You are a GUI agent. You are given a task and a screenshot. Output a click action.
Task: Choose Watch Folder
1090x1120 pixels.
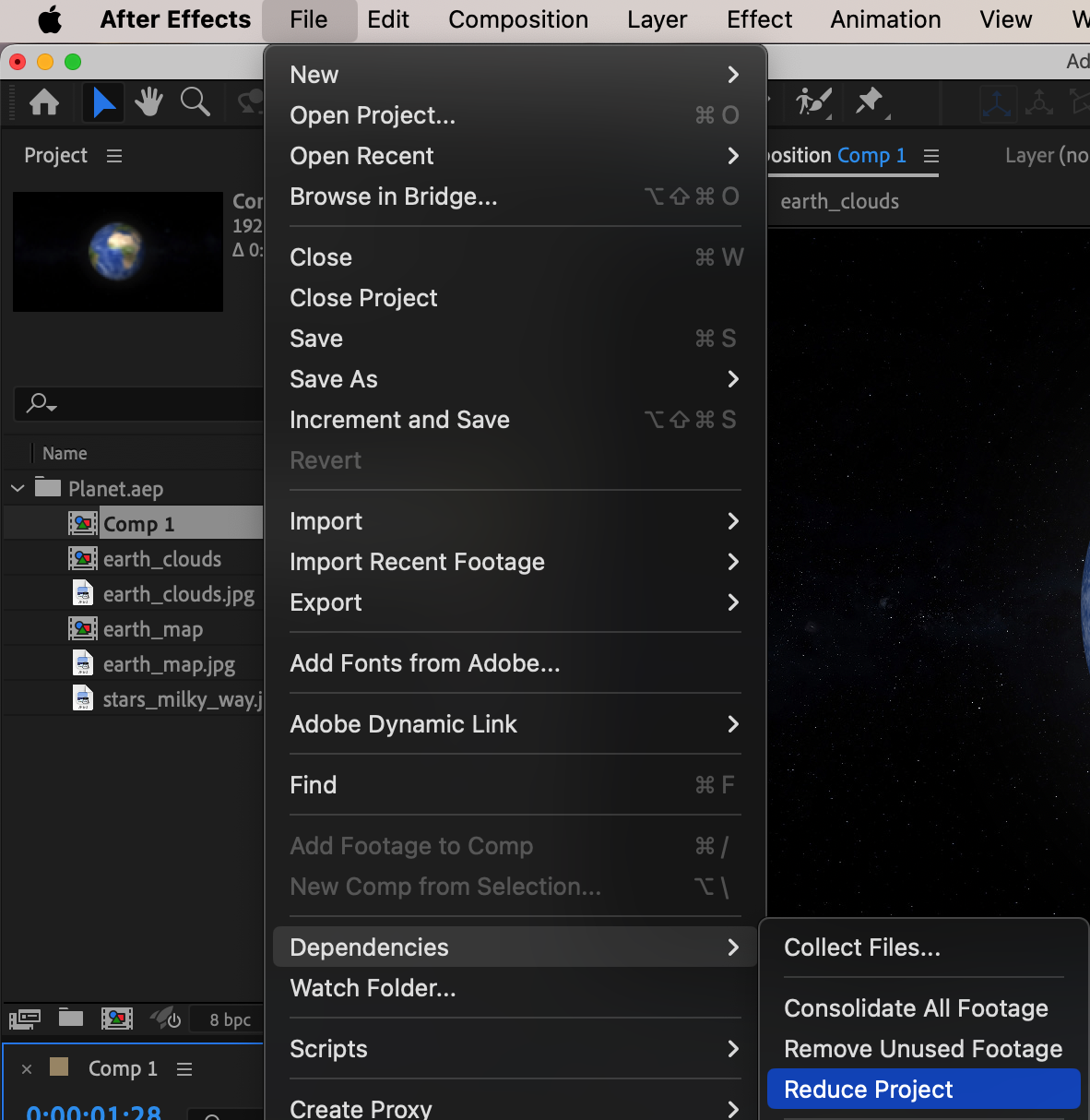[x=515, y=988]
